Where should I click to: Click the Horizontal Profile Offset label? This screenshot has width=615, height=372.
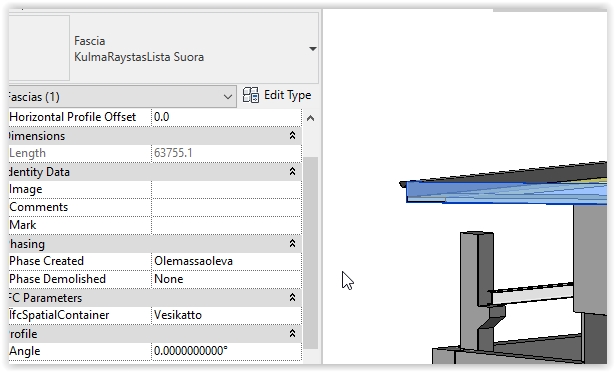[x=73, y=117]
